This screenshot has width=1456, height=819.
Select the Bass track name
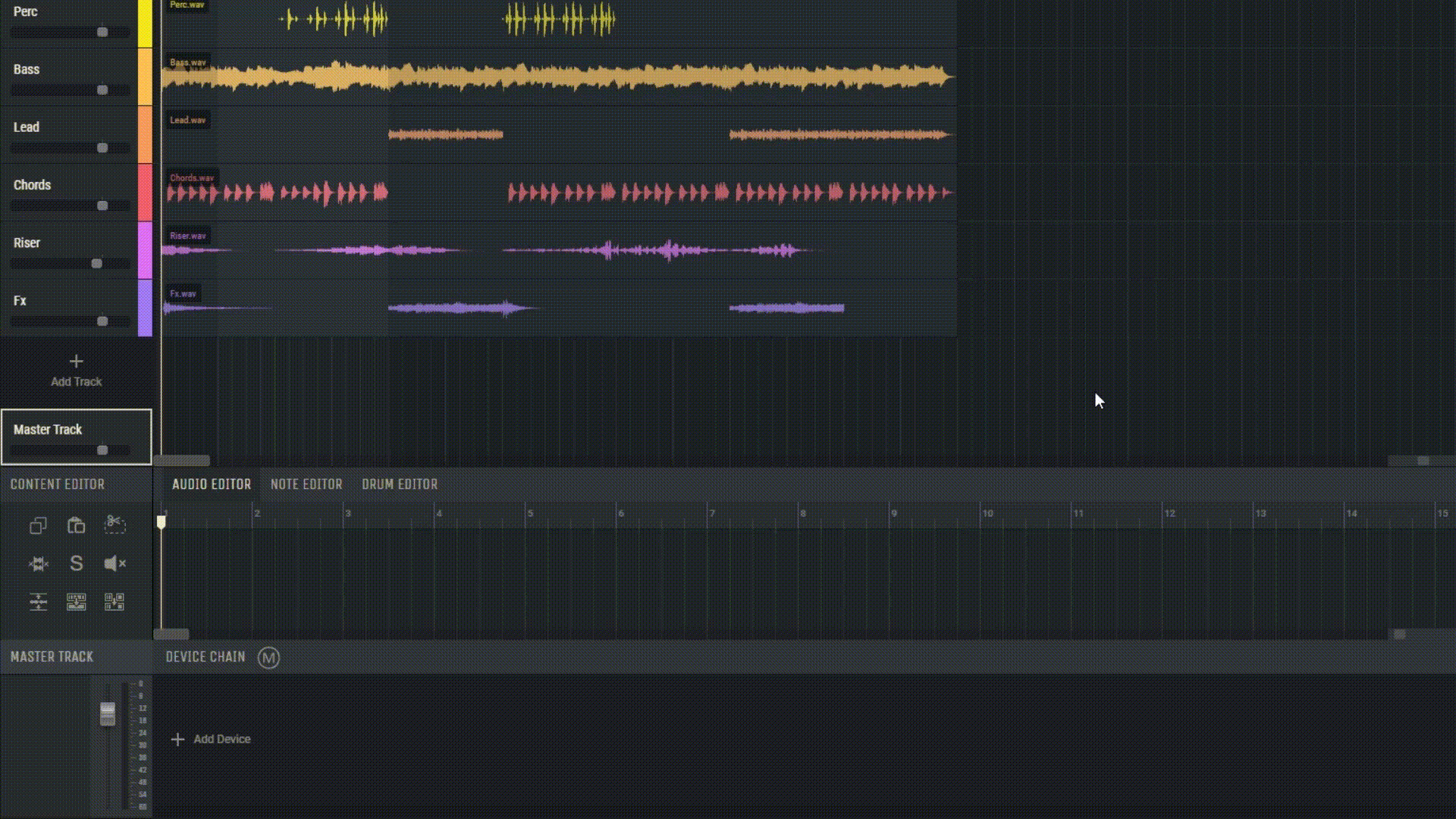click(x=26, y=69)
